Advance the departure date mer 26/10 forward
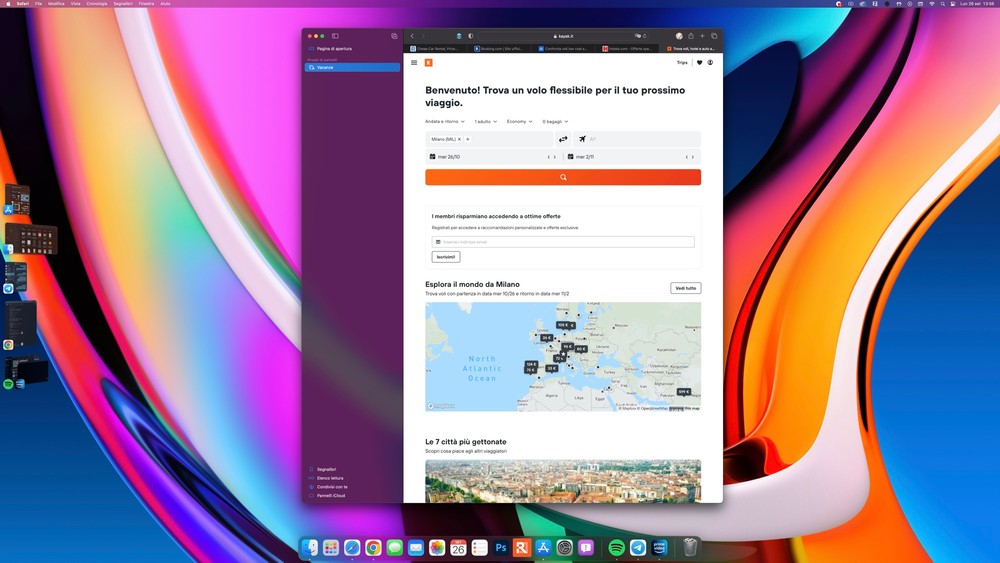1000x563 pixels. coord(554,157)
